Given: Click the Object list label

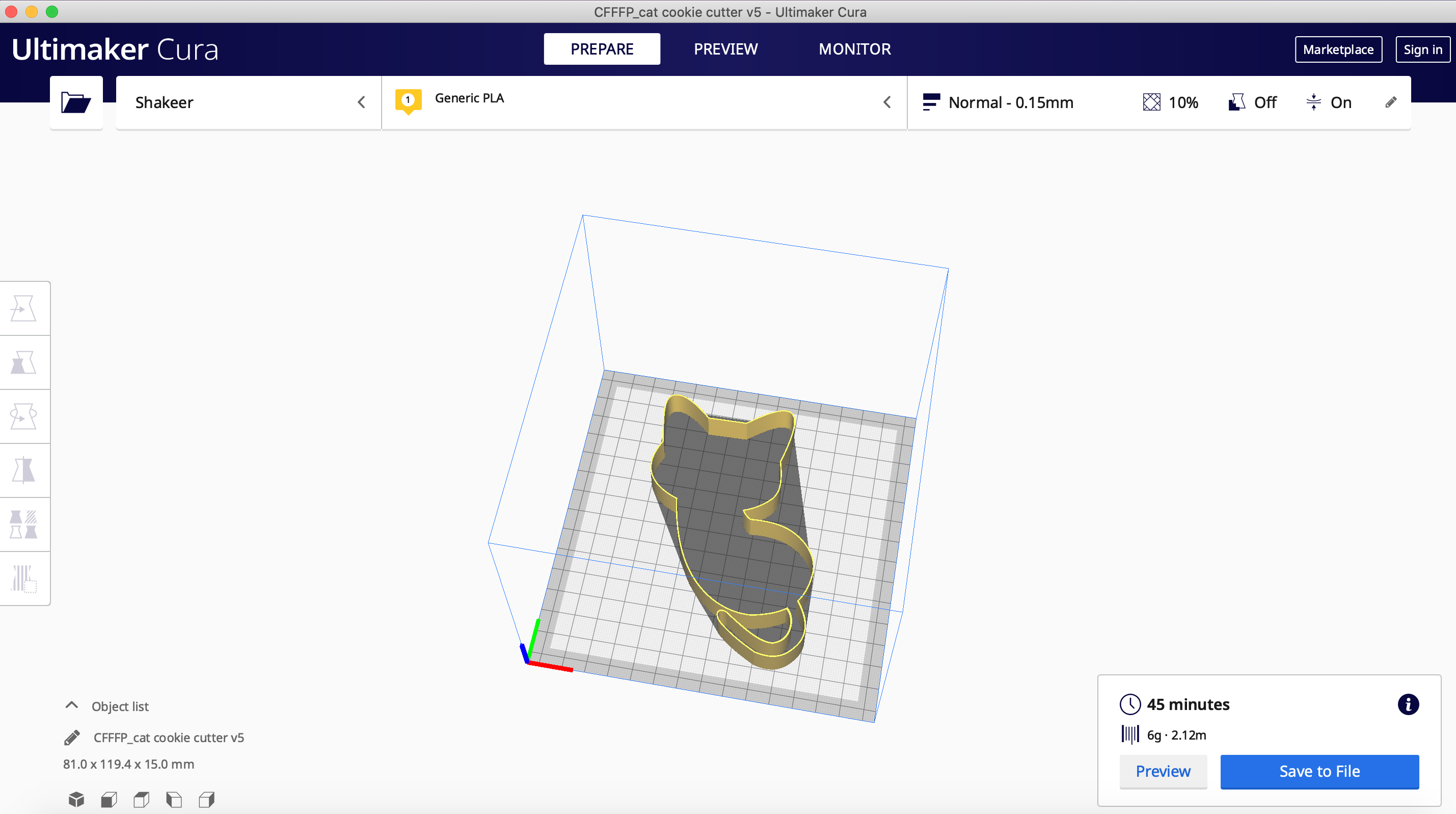Looking at the screenshot, I should tap(120, 706).
